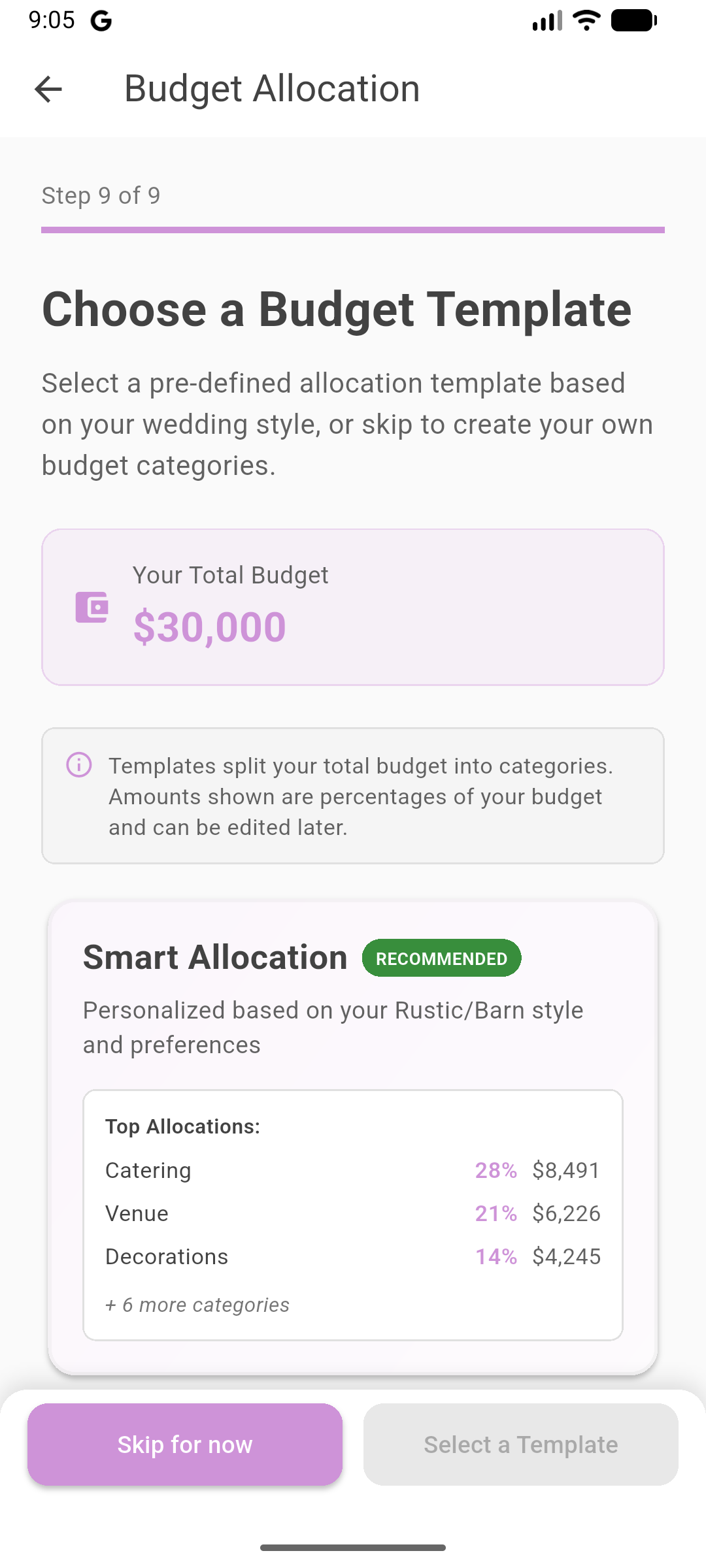706x1568 pixels.
Task: Tap the Wi-Fi status icon
Action: pyautogui.click(x=586, y=20)
